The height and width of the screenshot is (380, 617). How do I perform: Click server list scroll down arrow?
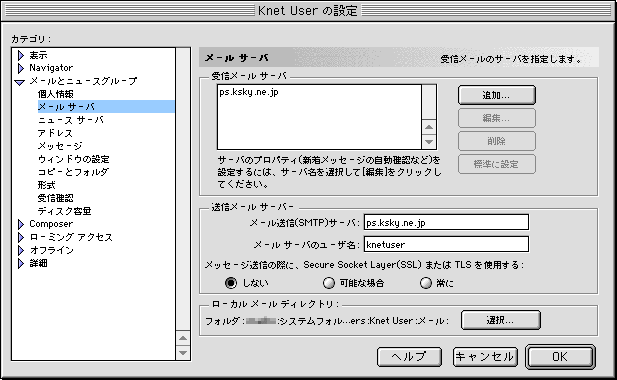[429, 142]
